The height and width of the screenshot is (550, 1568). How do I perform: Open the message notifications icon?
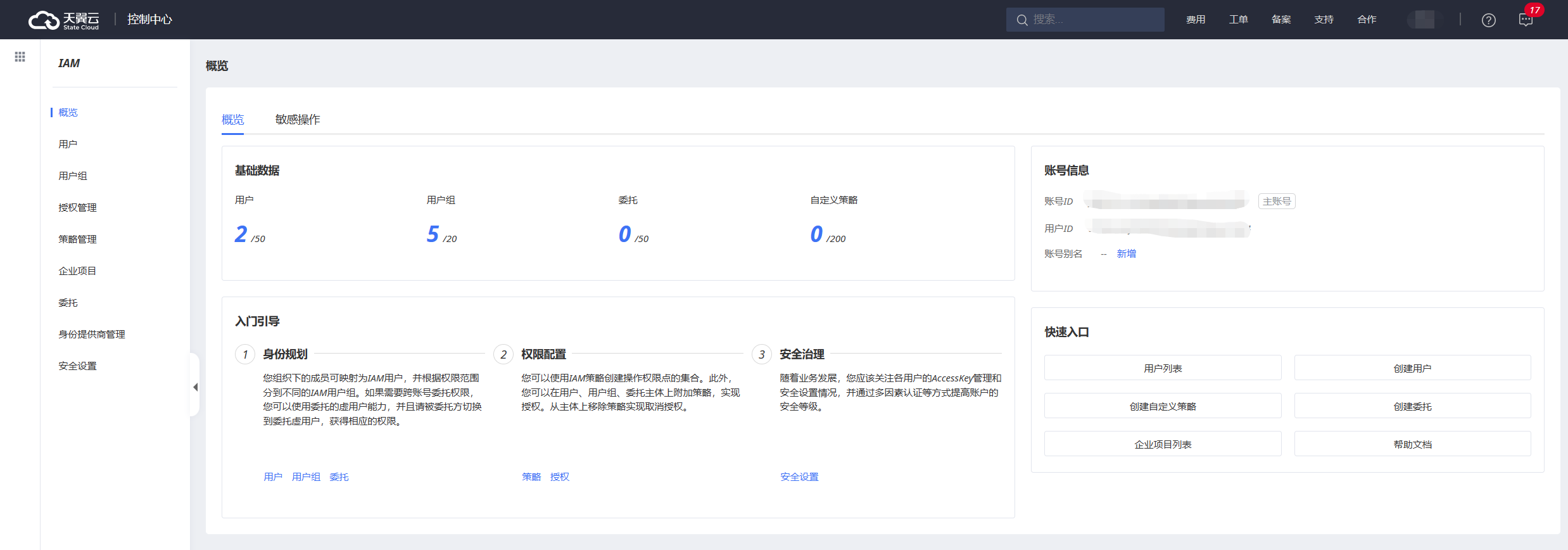click(x=1526, y=20)
